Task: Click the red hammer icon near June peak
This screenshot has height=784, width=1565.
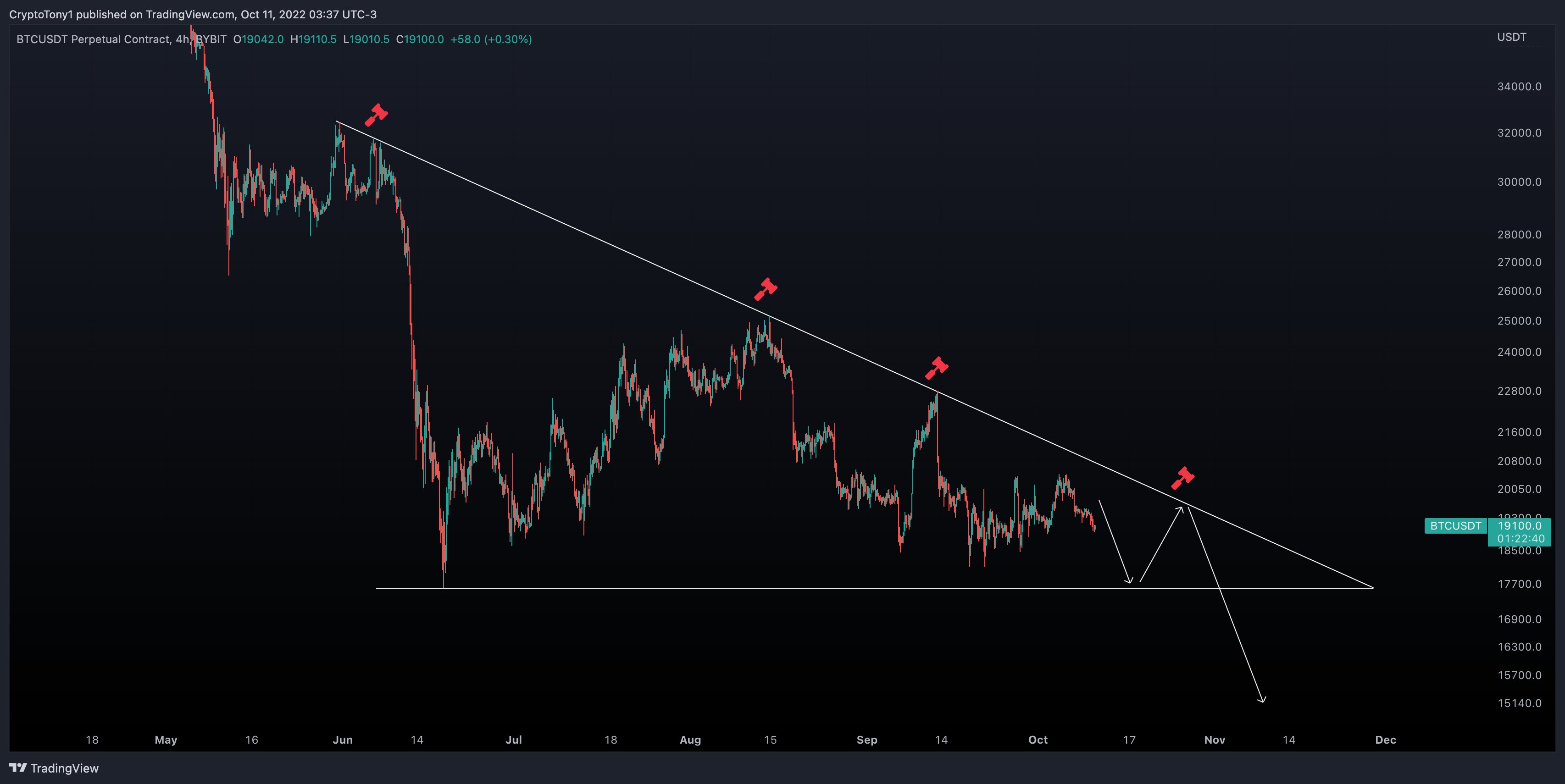Action: [376, 115]
